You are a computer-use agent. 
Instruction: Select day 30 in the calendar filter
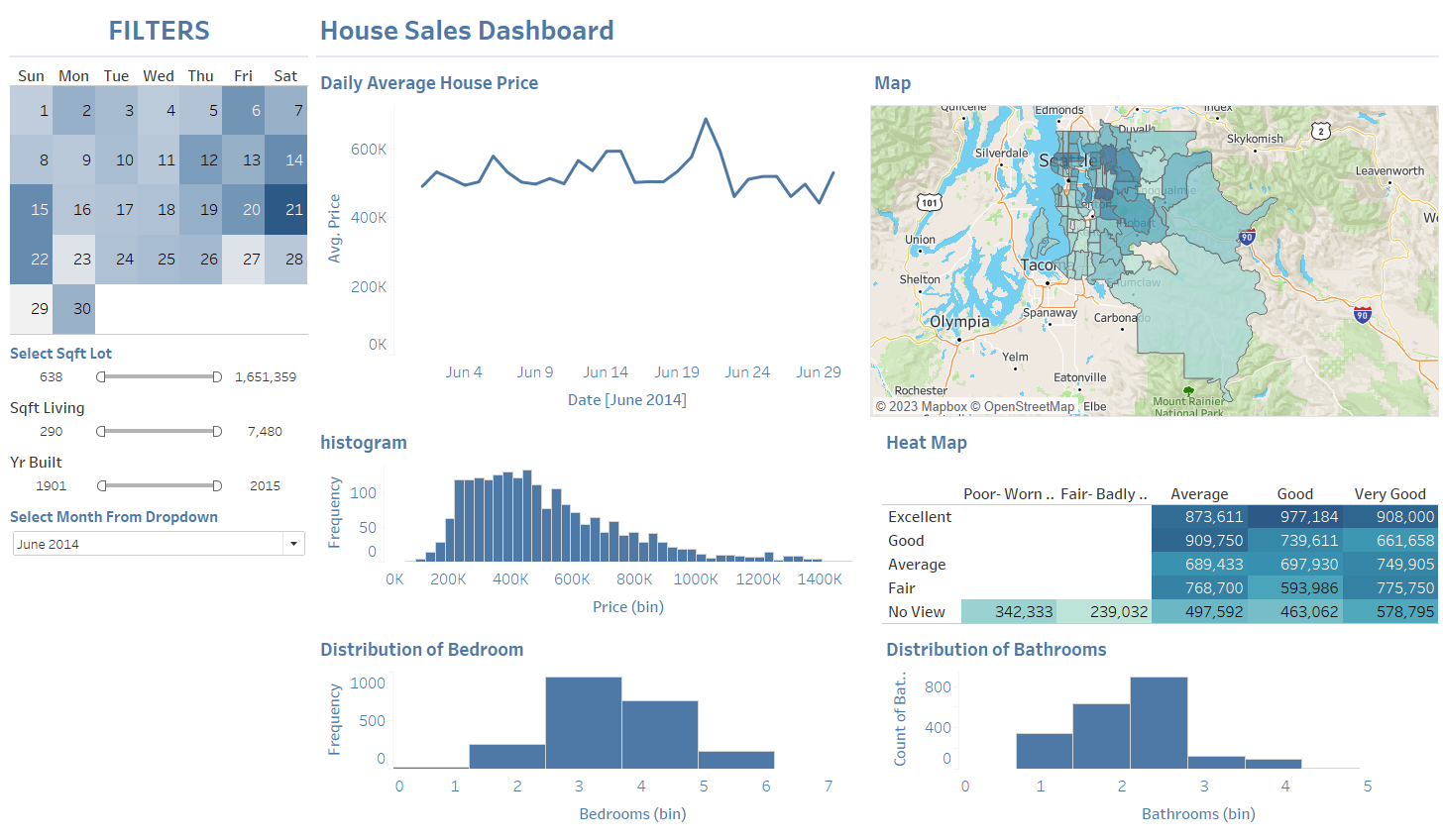73,308
